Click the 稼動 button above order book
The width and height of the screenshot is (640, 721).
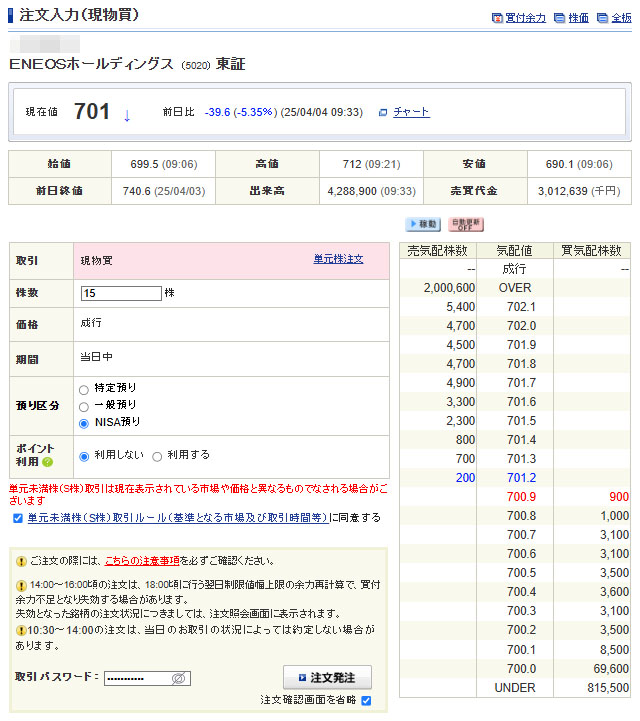click(422, 224)
